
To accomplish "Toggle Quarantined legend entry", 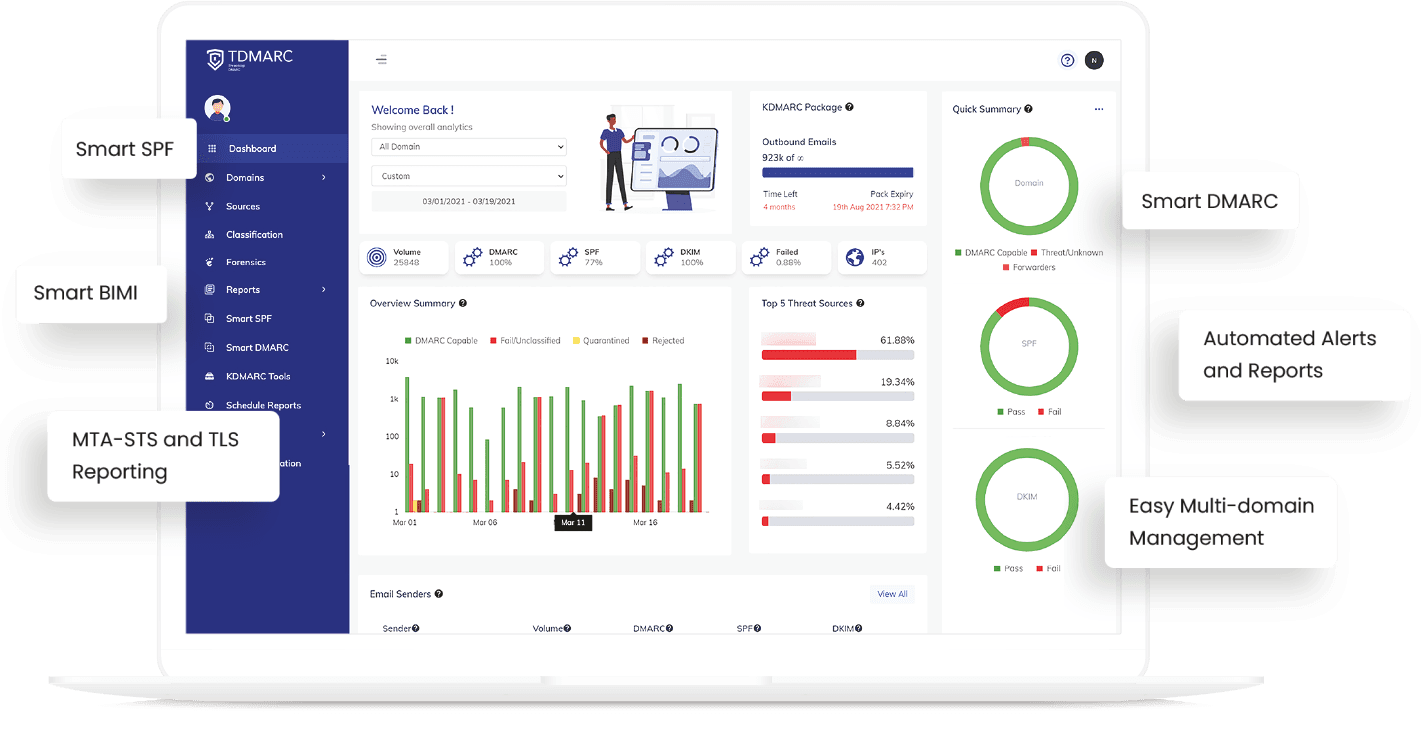I will [x=601, y=341].
